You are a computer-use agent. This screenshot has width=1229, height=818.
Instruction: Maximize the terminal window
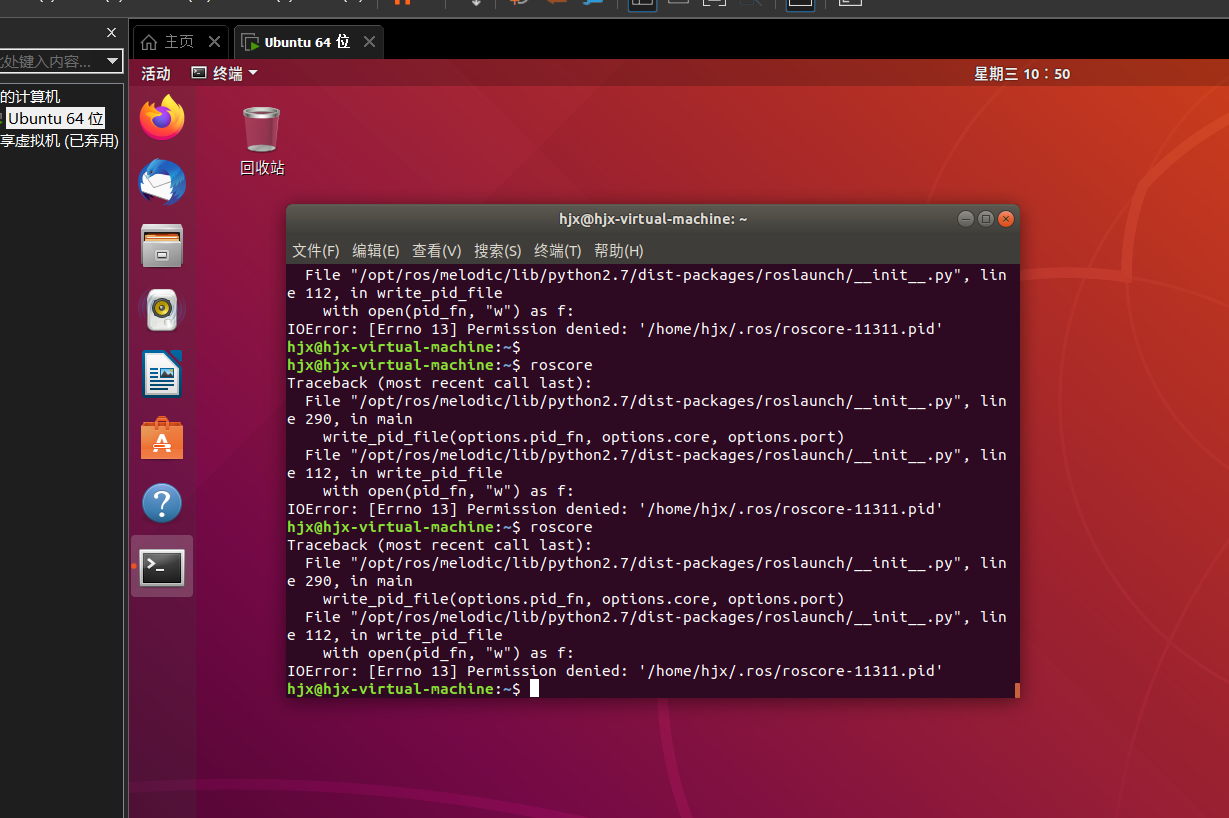[986, 219]
